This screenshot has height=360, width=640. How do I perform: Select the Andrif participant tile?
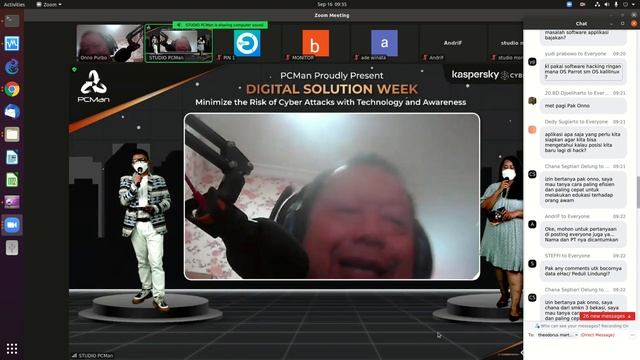(453, 43)
